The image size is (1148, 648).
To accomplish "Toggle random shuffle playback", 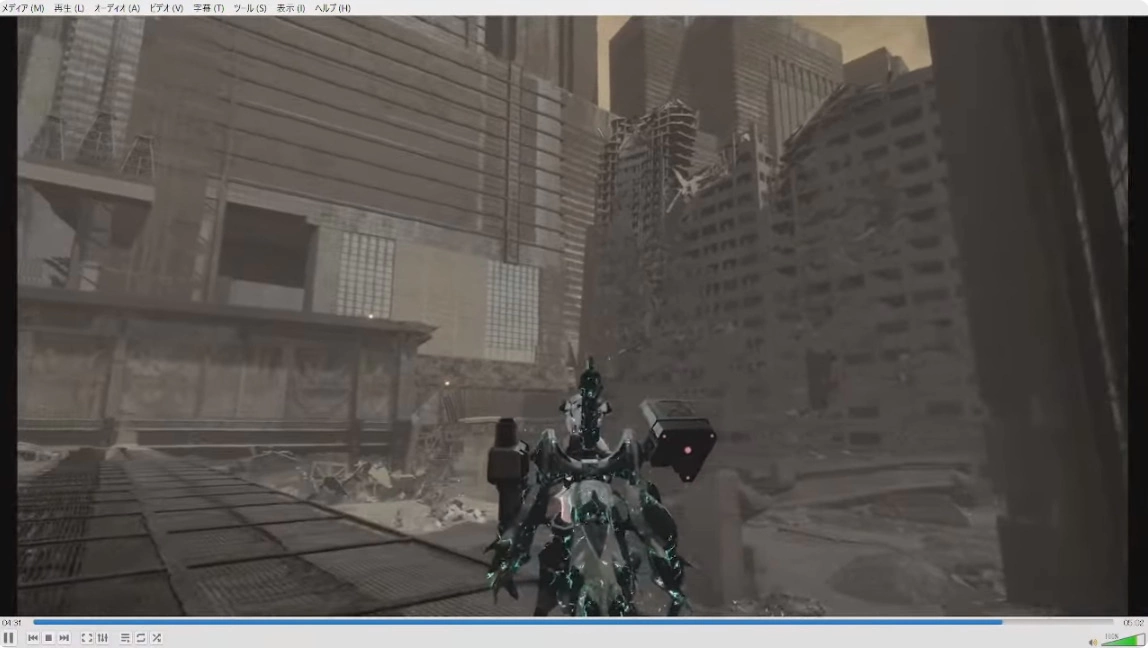I will pos(157,638).
